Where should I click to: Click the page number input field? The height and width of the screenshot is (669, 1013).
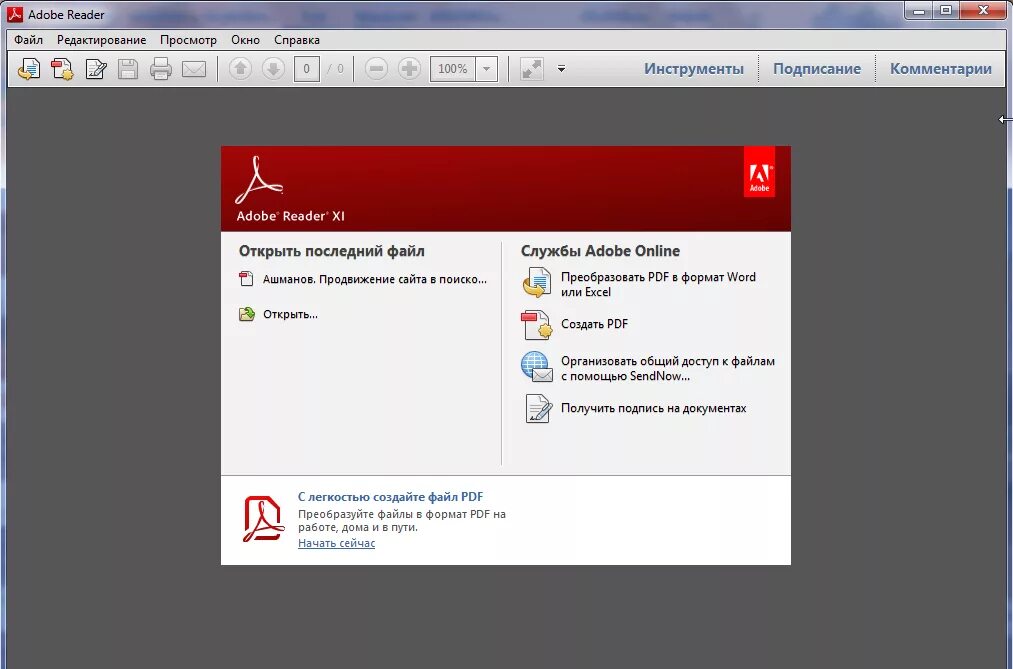click(306, 68)
